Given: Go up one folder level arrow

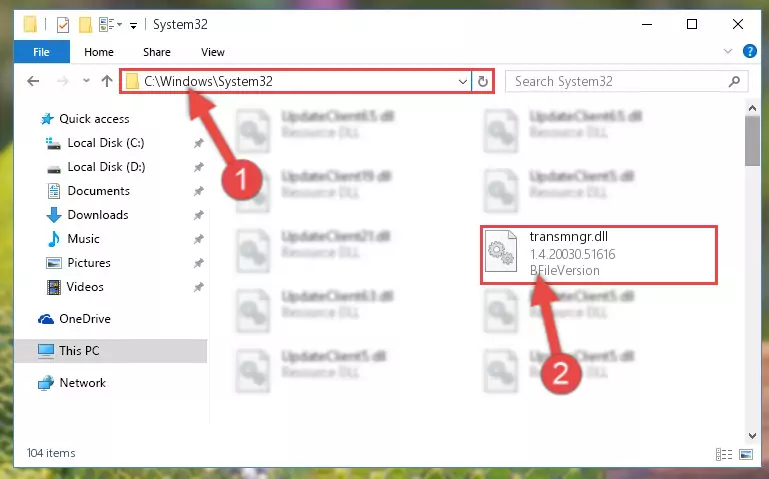Looking at the screenshot, I should 107,81.
